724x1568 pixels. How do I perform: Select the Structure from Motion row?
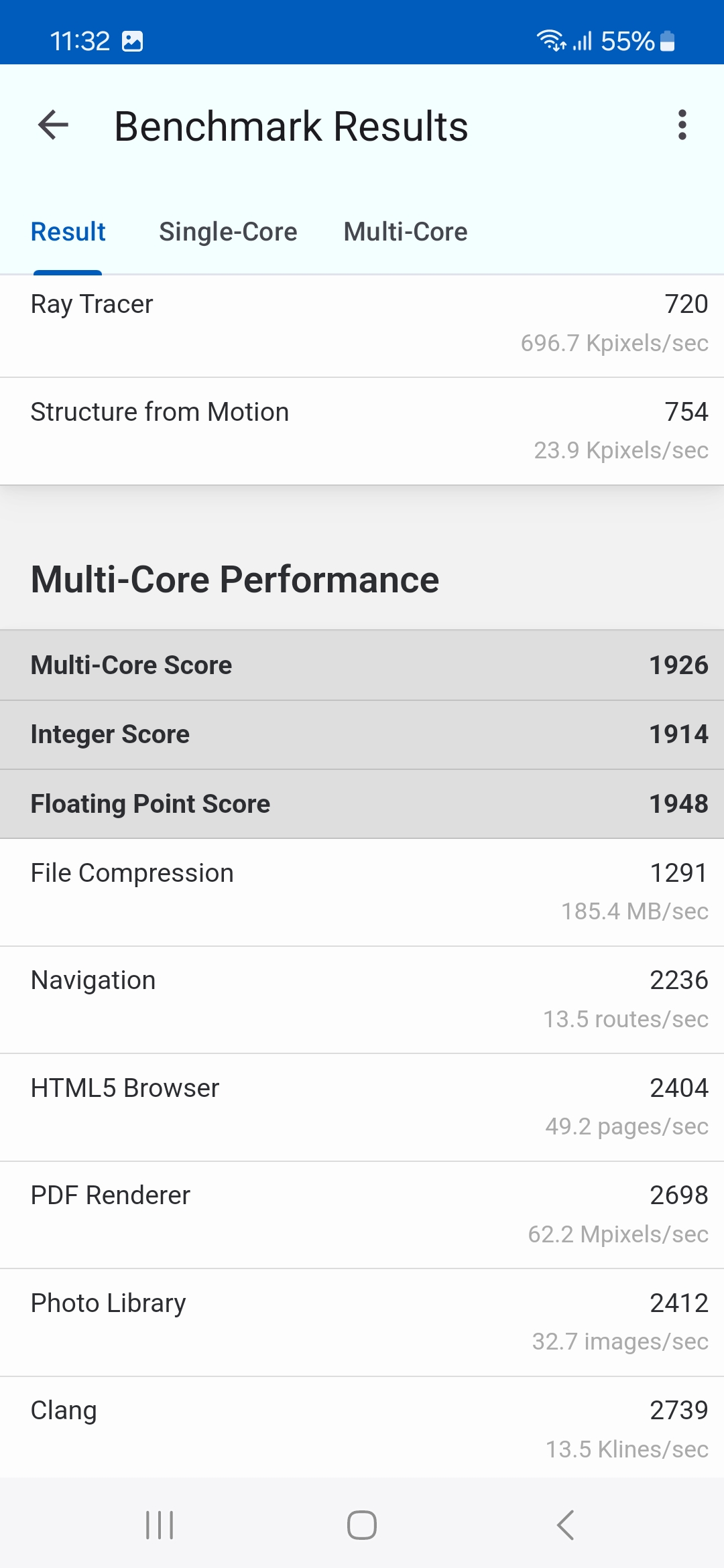click(362, 431)
